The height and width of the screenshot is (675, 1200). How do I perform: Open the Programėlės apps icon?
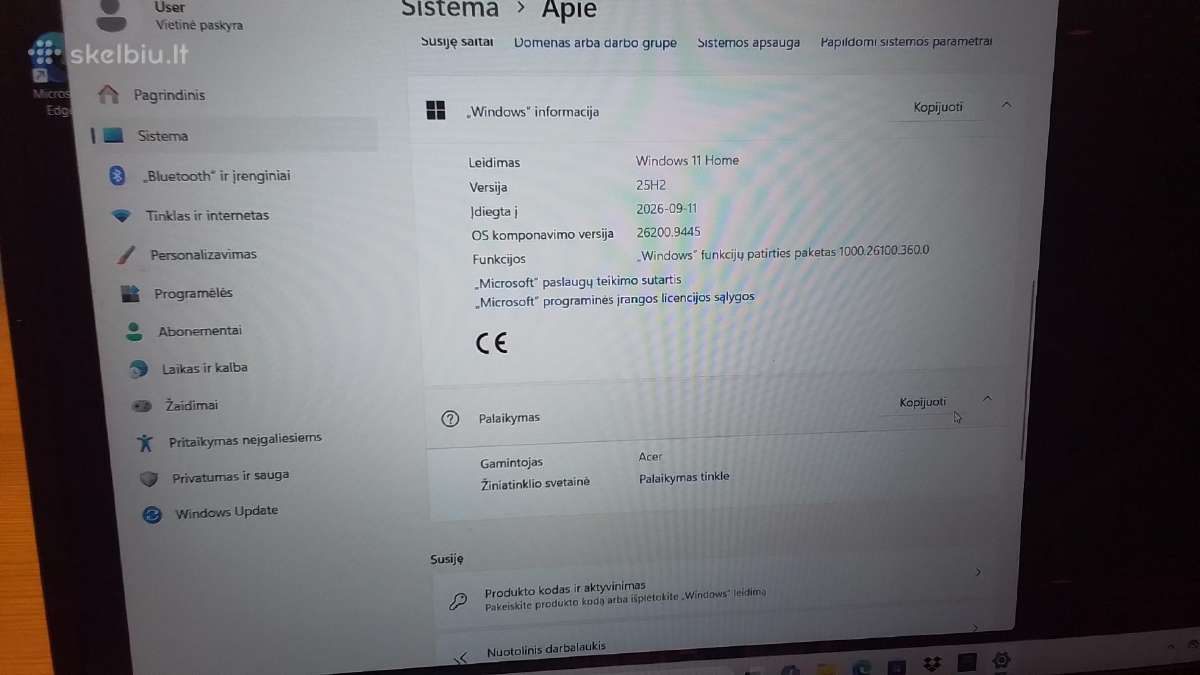130,293
